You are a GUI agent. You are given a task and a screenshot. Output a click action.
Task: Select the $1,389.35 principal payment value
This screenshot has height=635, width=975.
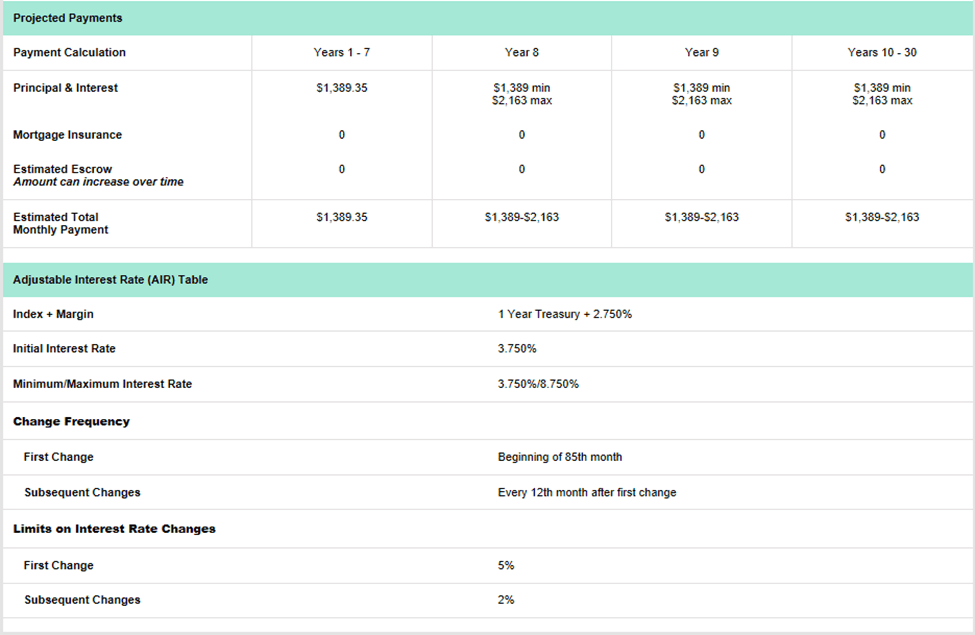click(341, 88)
